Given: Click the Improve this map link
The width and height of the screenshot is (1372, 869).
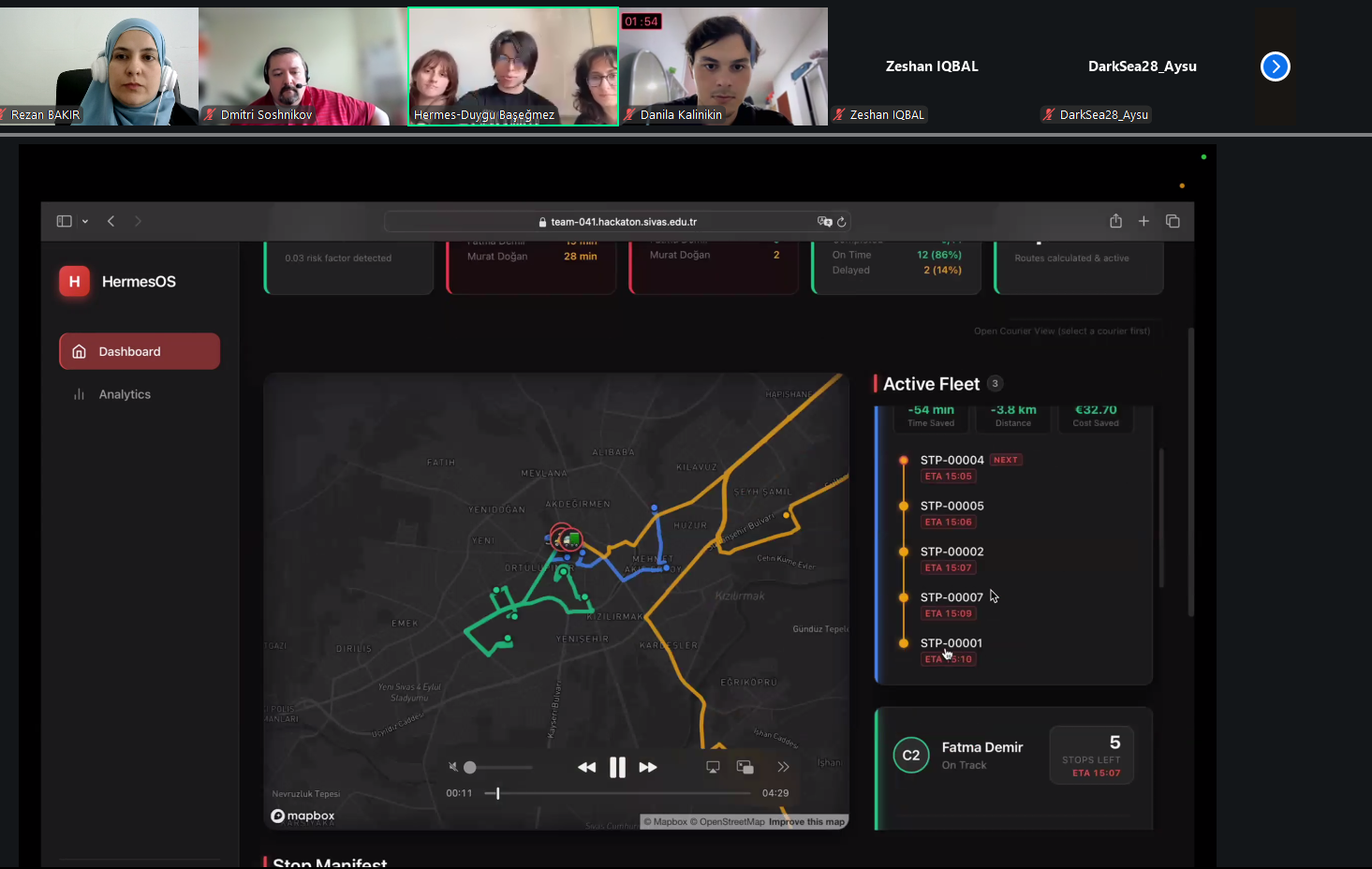Looking at the screenshot, I should 806,822.
